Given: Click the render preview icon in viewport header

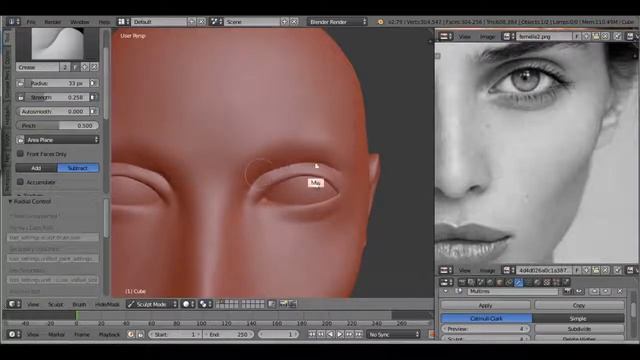Looking at the screenshot, I should 283,304.
